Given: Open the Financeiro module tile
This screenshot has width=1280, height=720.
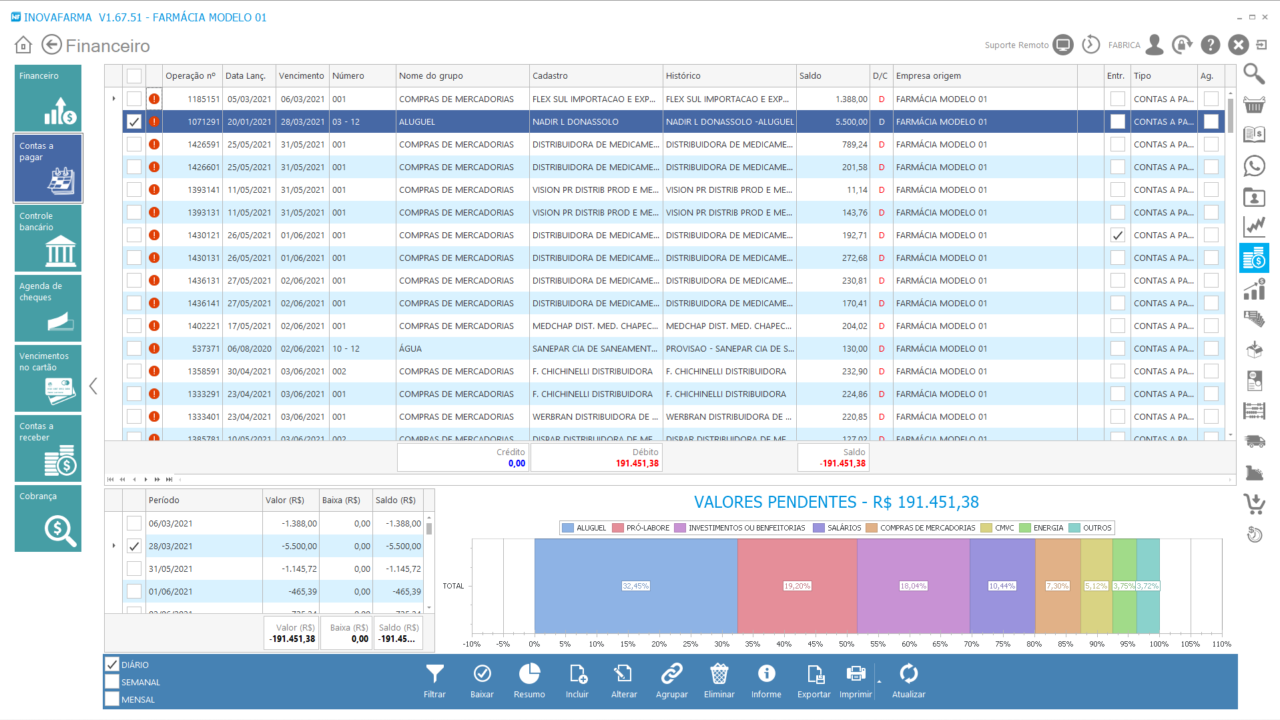Looking at the screenshot, I should tap(48, 97).
